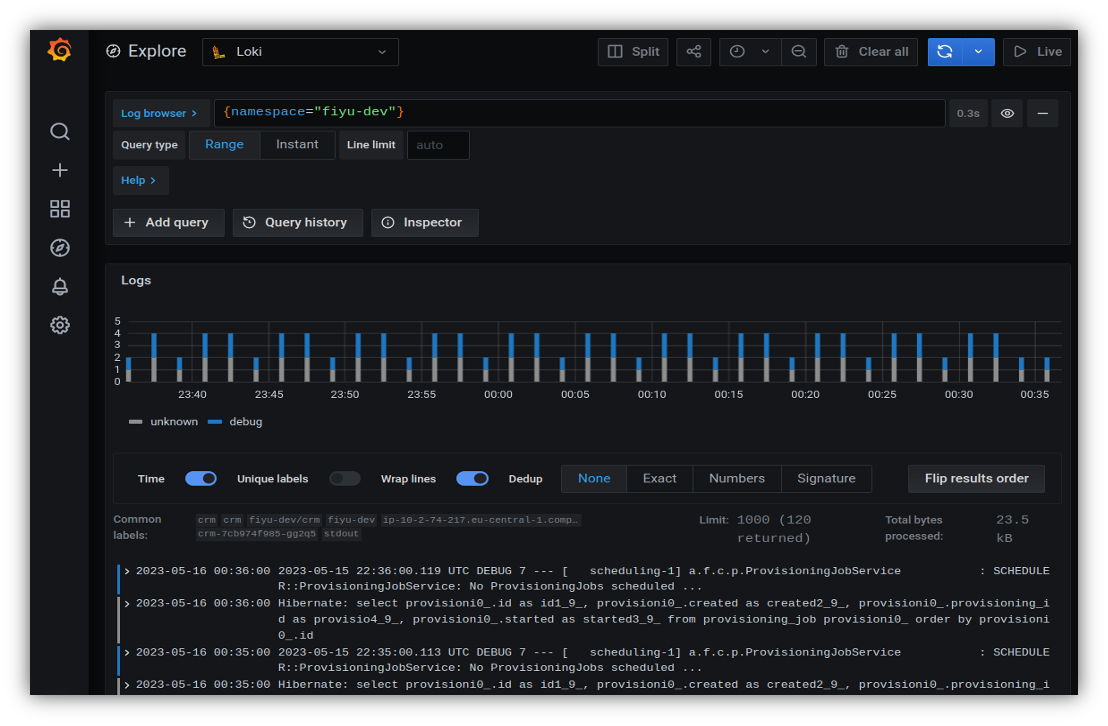
Task: Expand the 00:35:00 Hibernate log row
Action: (x=127, y=684)
